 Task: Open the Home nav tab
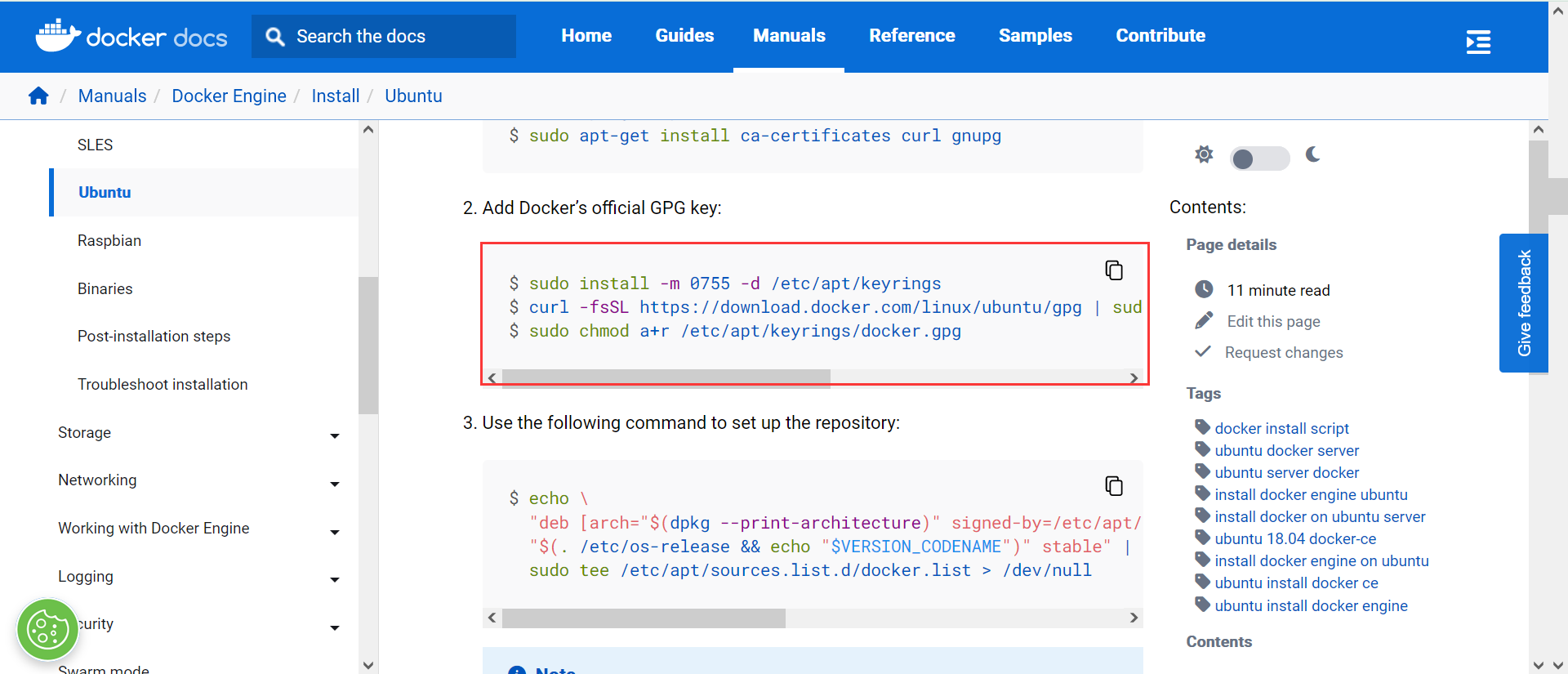(586, 36)
